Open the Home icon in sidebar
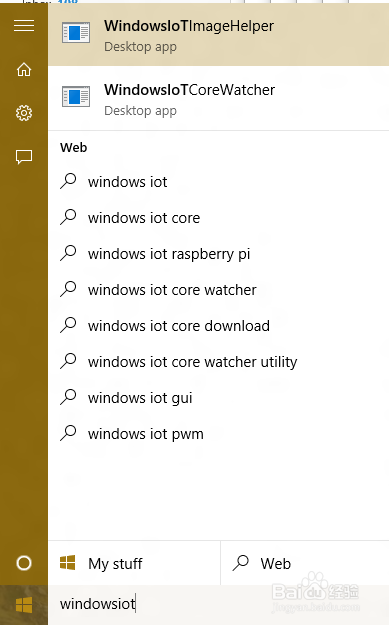Image resolution: width=389 pixels, height=625 pixels. click(x=24, y=69)
